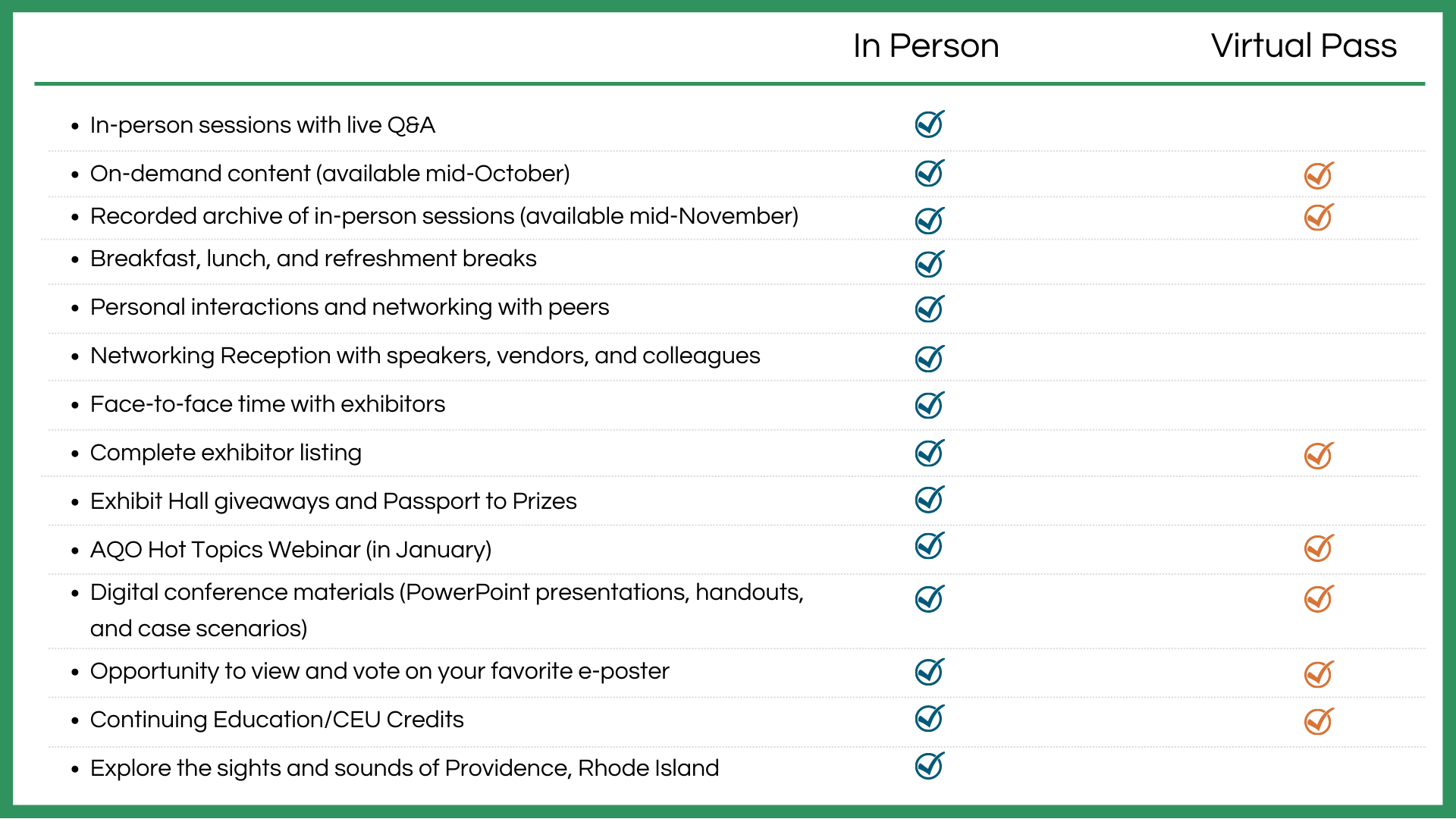Click the Virtual Pass column header
This screenshot has width=1456, height=819.
point(1303,46)
